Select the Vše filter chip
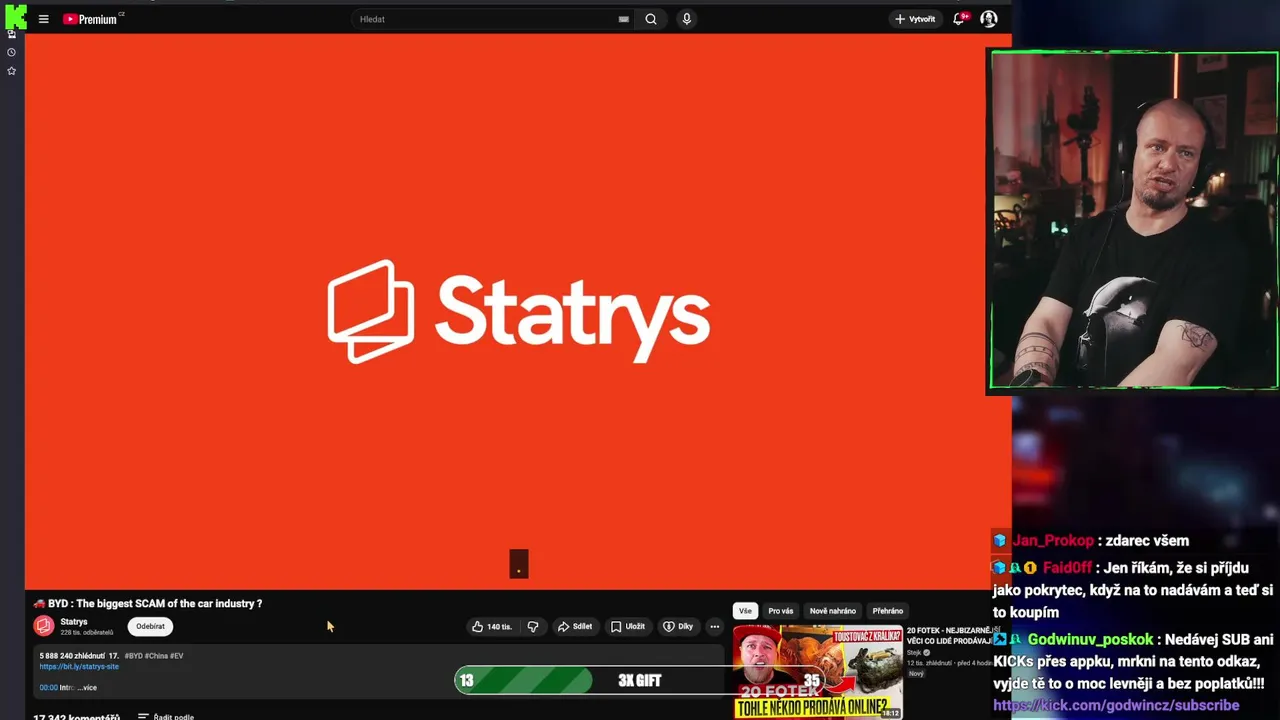 745,611
